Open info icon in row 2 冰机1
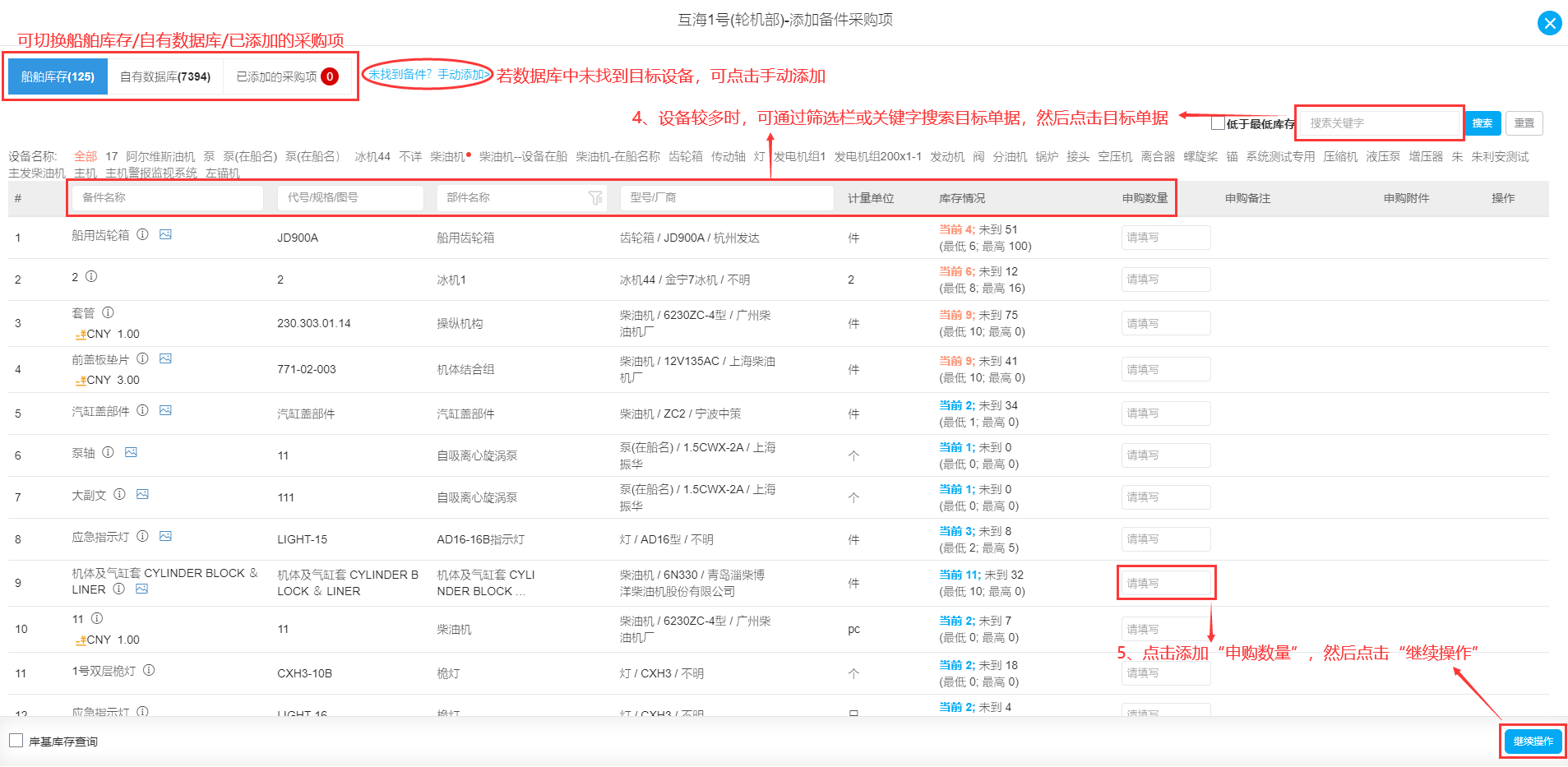This screenshot has height=767, width=1568. [91, 276]
